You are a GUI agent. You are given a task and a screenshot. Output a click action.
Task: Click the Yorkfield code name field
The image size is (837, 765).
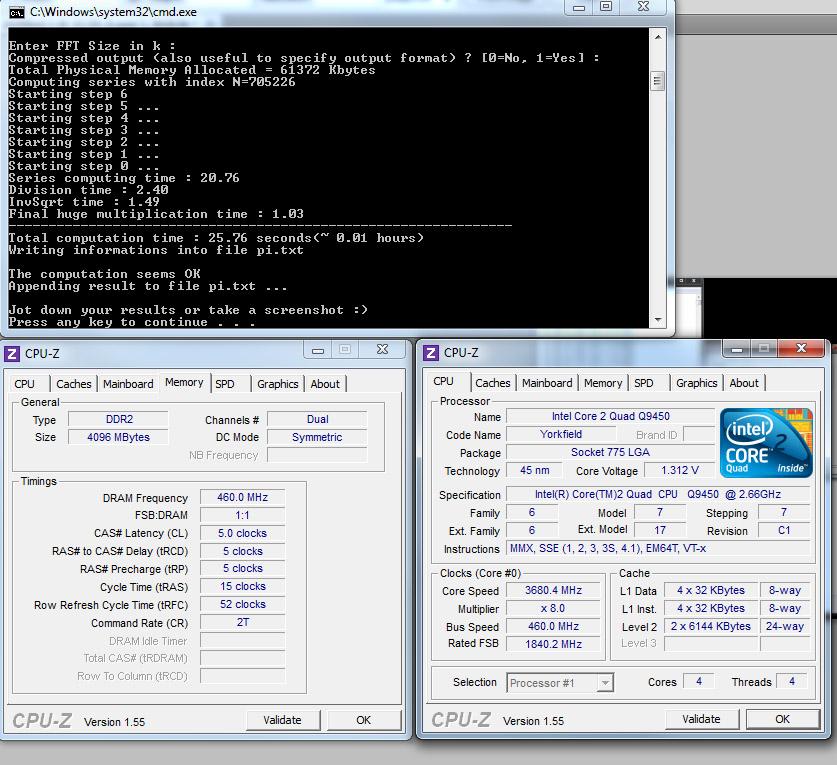coord(561,434)
